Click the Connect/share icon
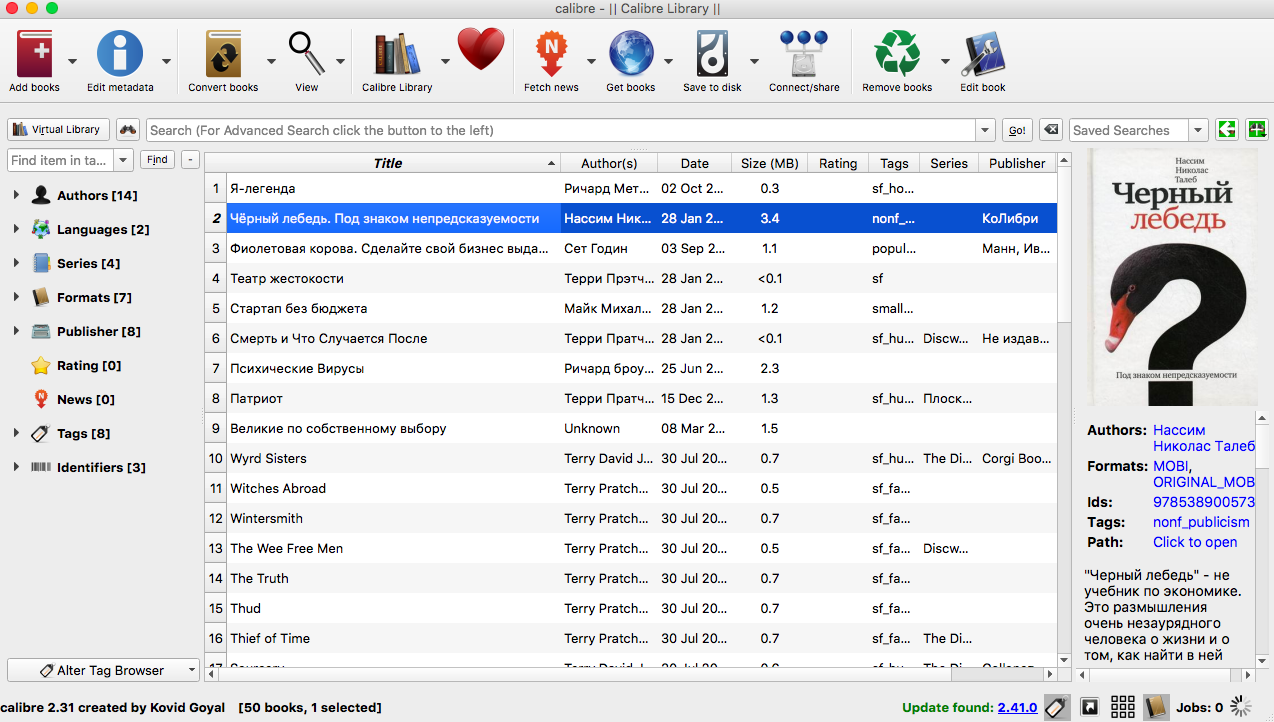The height and width of the screenshot is (722, 1274). click(804, 53)
